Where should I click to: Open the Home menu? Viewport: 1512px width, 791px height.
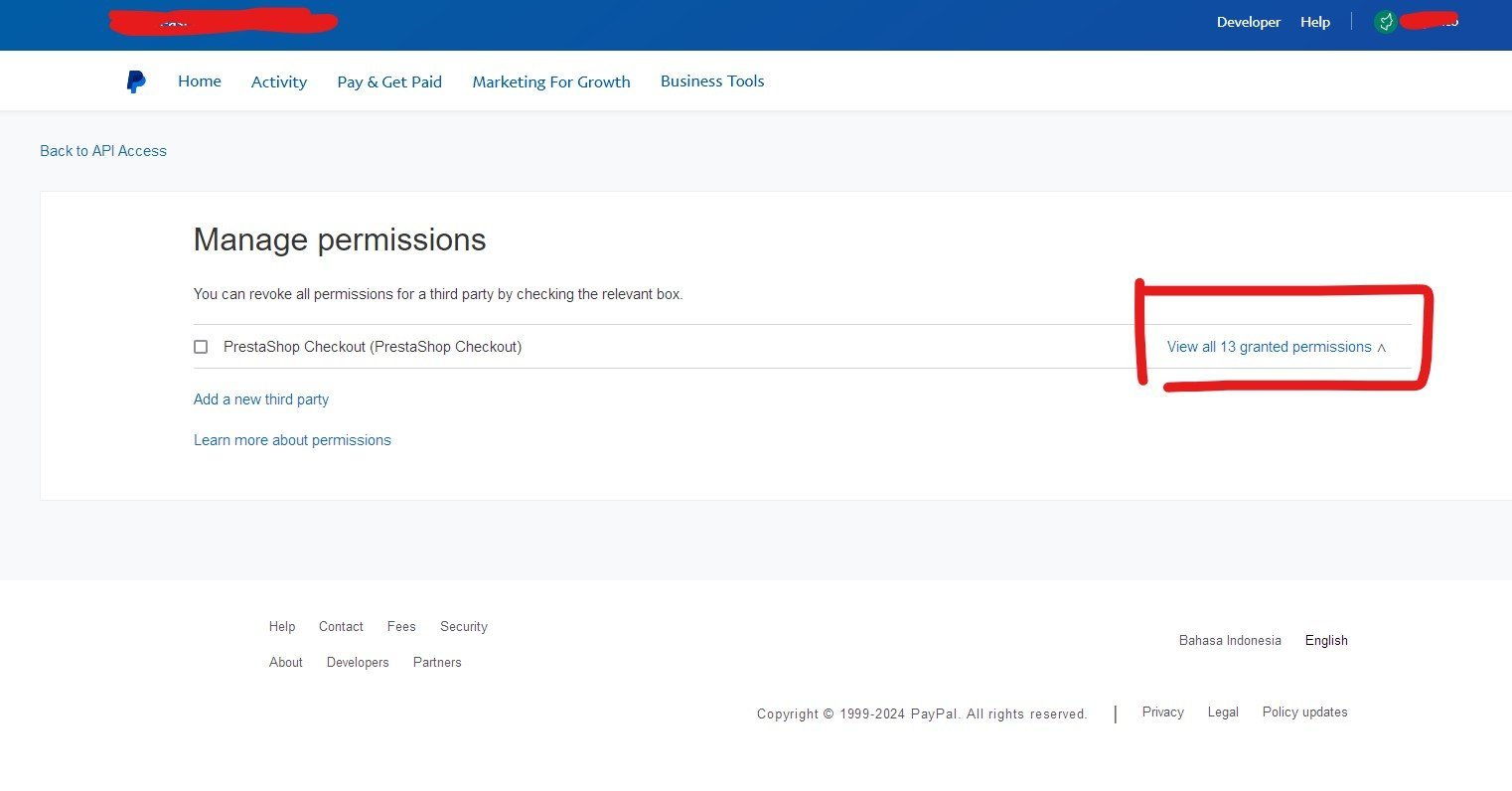click(200, 81)
